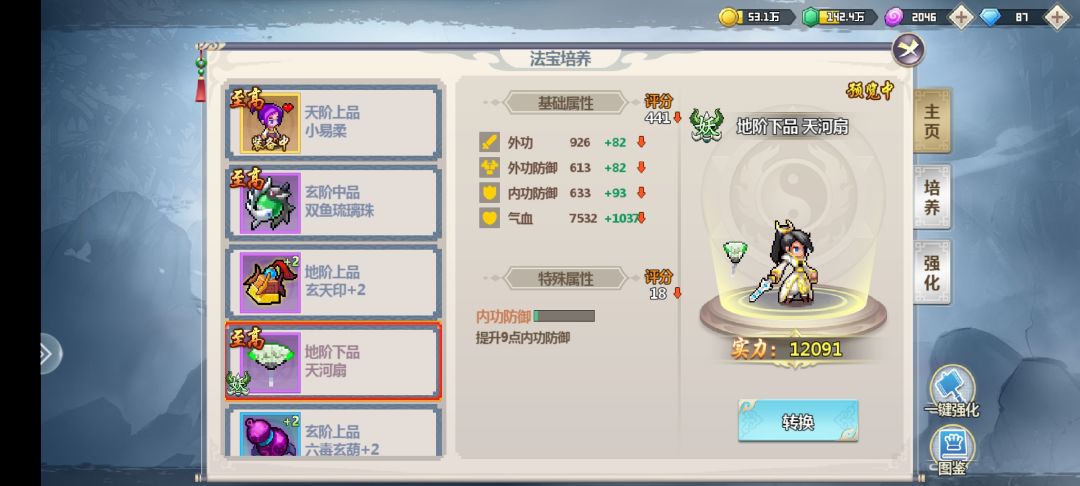
Task: Click the 妖 emblem beside 地阶下品 天河扇
Action: pyautogui.click(x=706, y=125)
